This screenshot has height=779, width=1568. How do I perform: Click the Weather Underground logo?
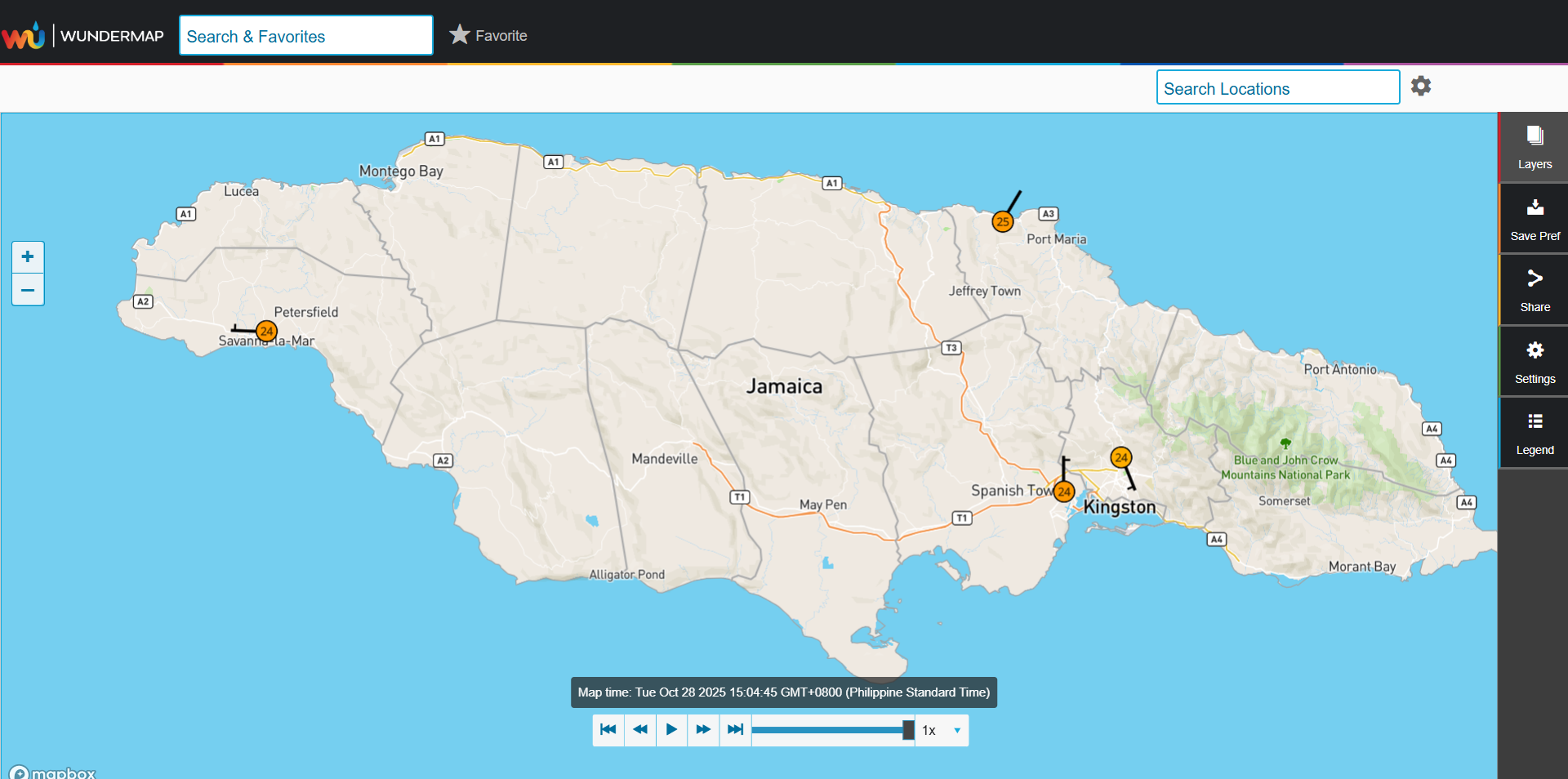pyautogui.click(x=24, y=36)
